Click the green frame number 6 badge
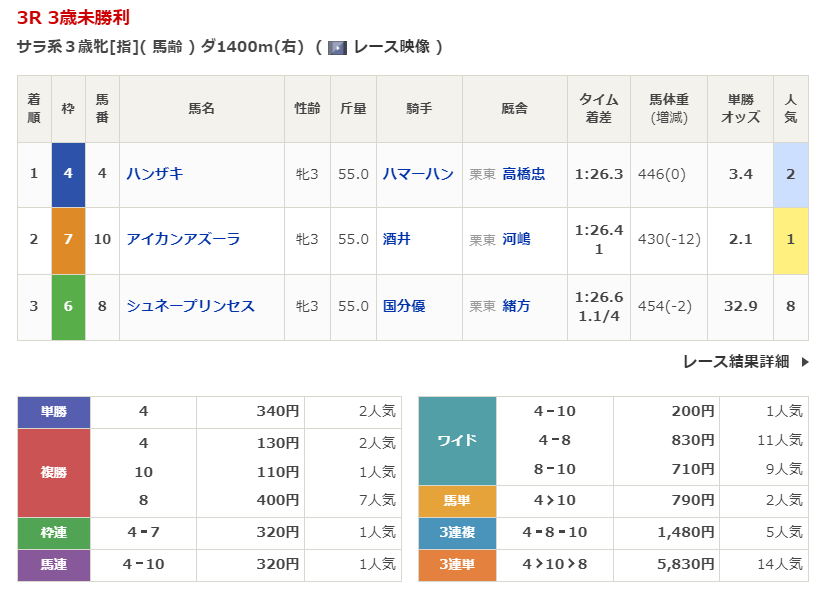The height and width of the screenshot is (592, 826). point(68,306)
